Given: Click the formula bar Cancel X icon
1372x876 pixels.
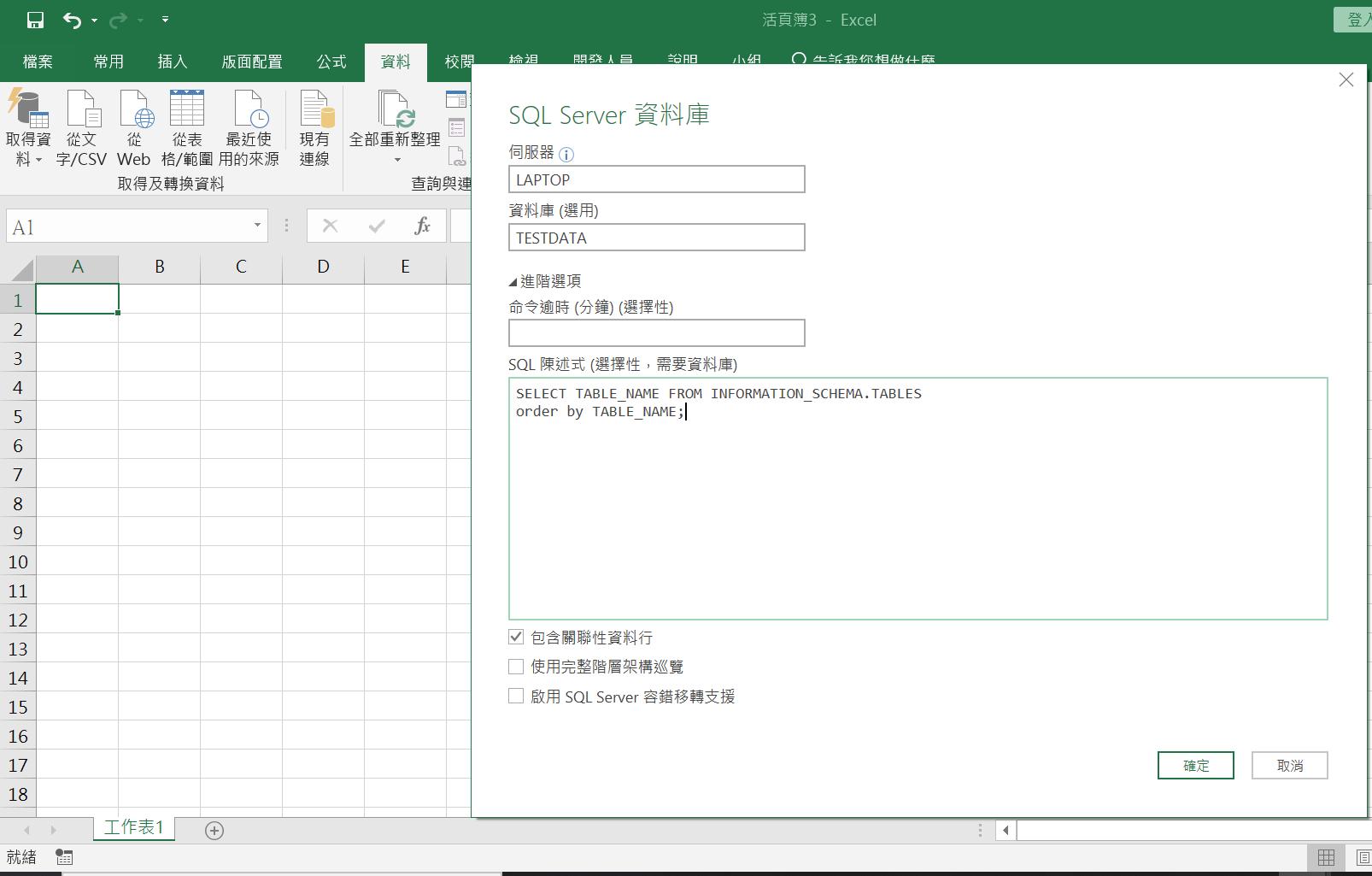Looking at the screenshot, I should 330,226.
